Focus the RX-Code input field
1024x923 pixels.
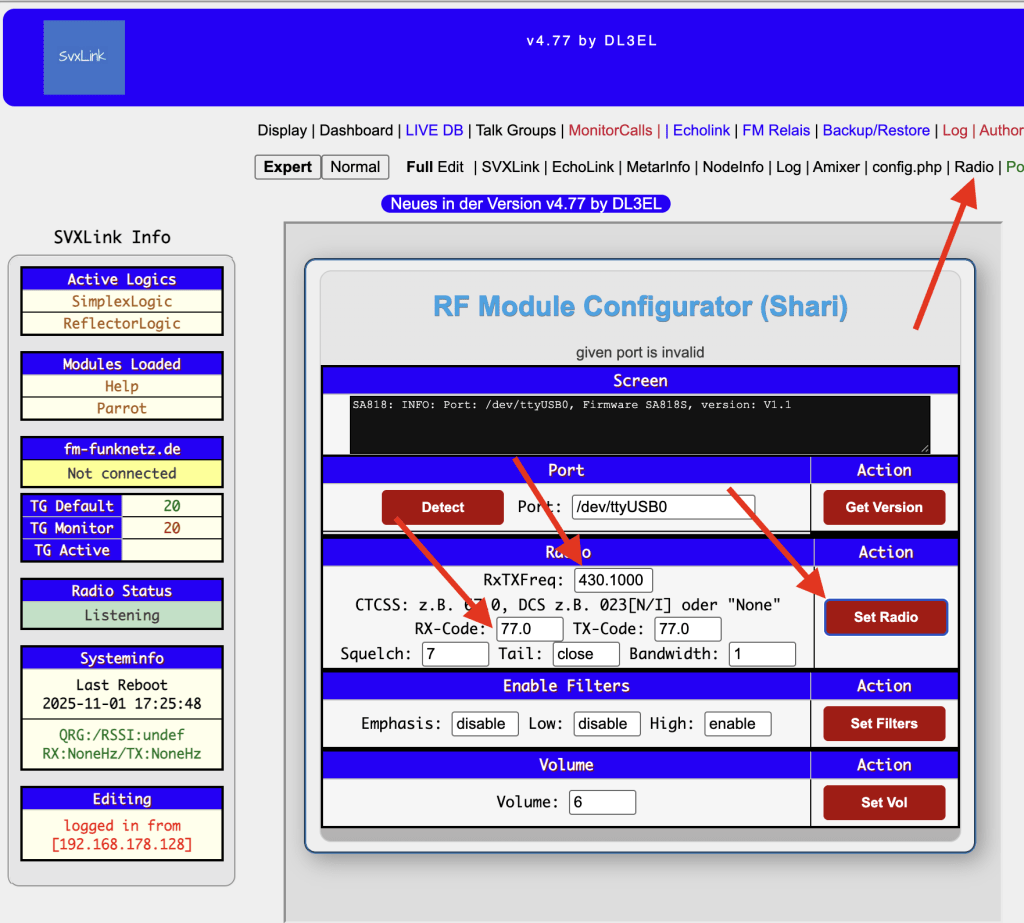click(x=529, y=629)
